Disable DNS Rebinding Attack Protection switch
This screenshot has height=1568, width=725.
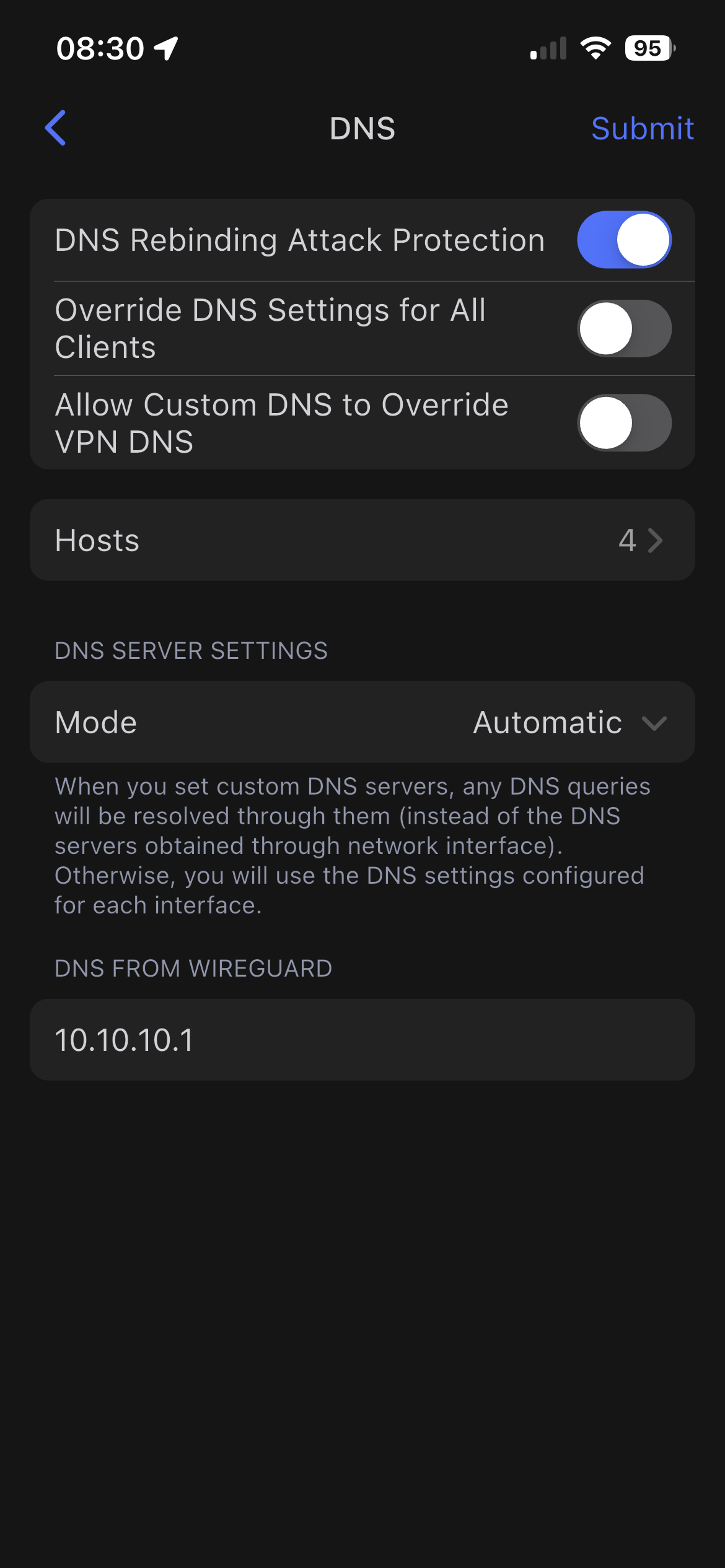624,240
